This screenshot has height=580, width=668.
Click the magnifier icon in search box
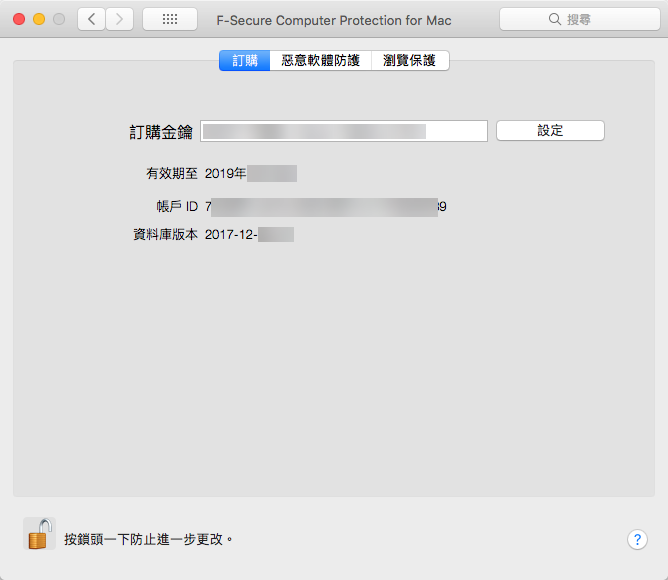click(x=554, y=20)
